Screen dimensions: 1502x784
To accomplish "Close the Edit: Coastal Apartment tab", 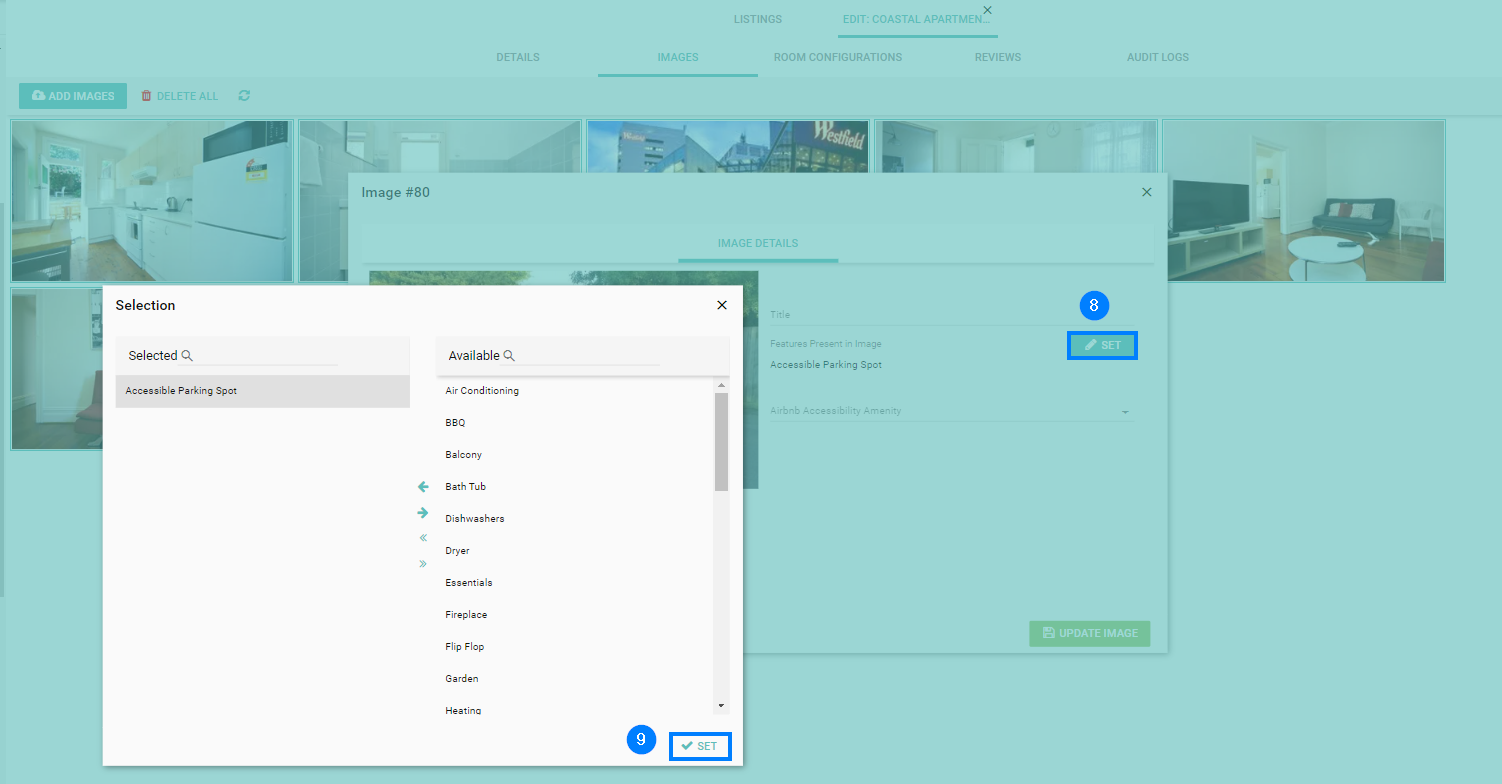I will (987, 10).
